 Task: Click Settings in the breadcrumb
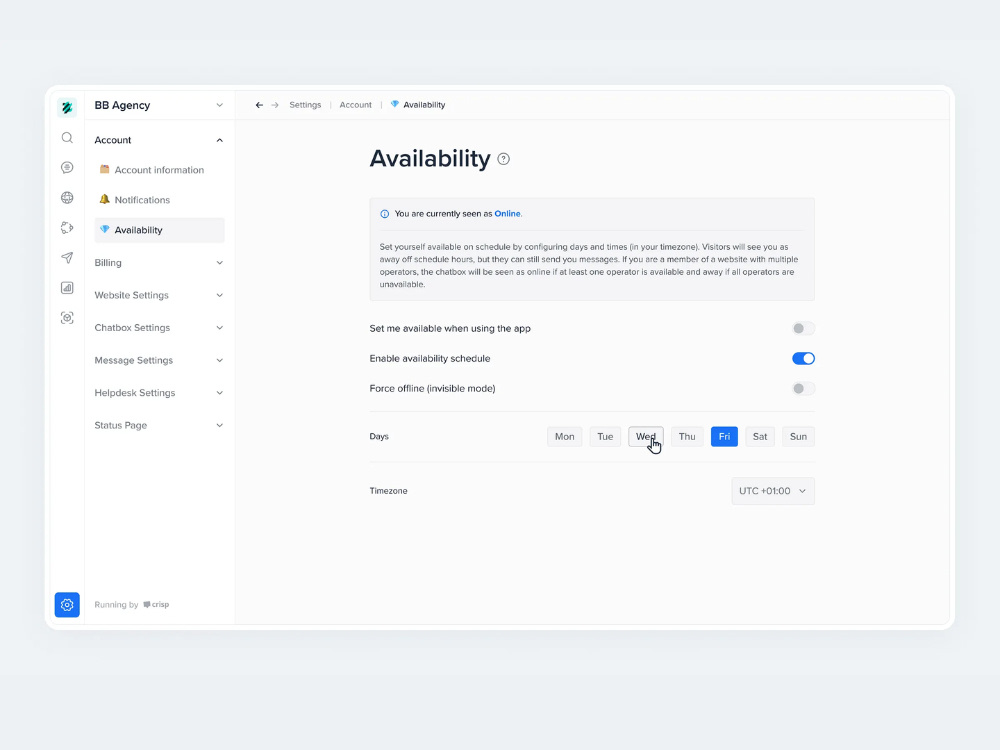pyautogui.click(x=305, y=105)
